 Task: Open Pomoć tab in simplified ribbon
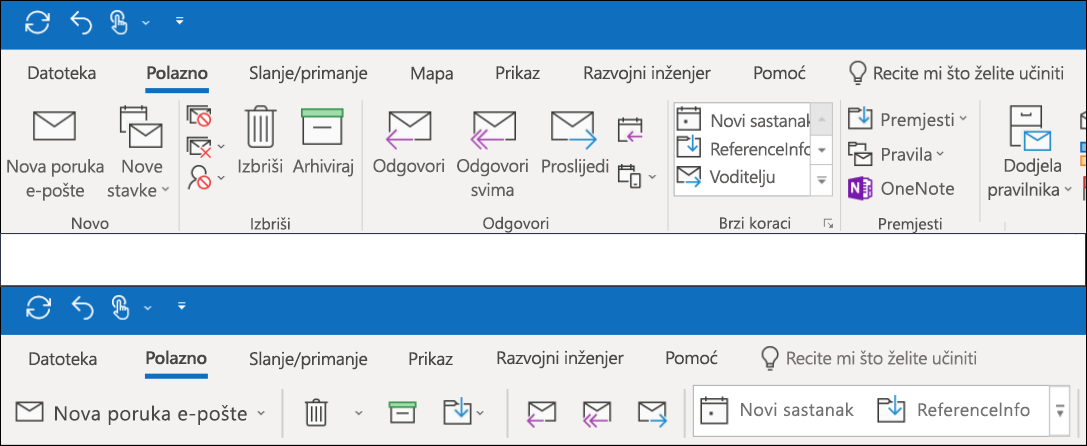click(x=690, y=359)
